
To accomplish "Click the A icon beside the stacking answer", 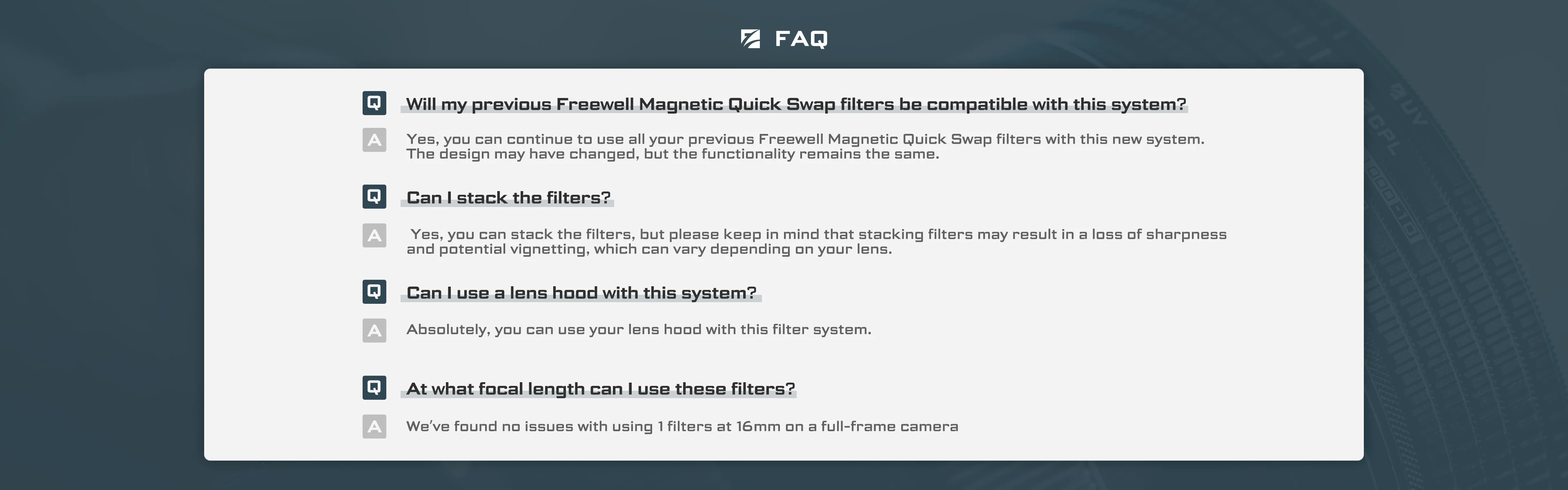I will pos(374,235).
